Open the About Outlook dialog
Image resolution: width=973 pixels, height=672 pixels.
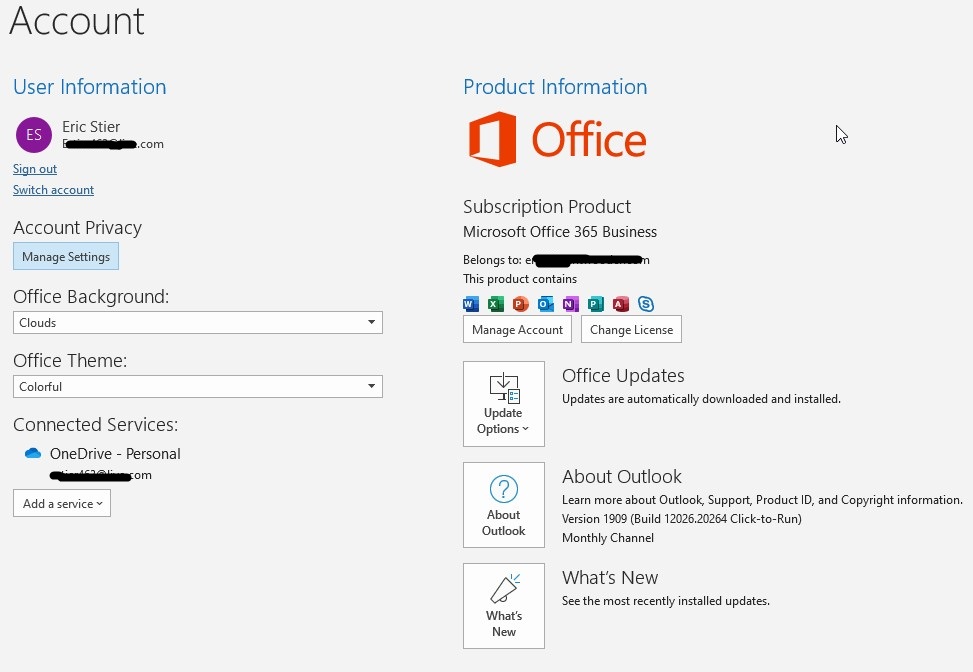[503, 505]
